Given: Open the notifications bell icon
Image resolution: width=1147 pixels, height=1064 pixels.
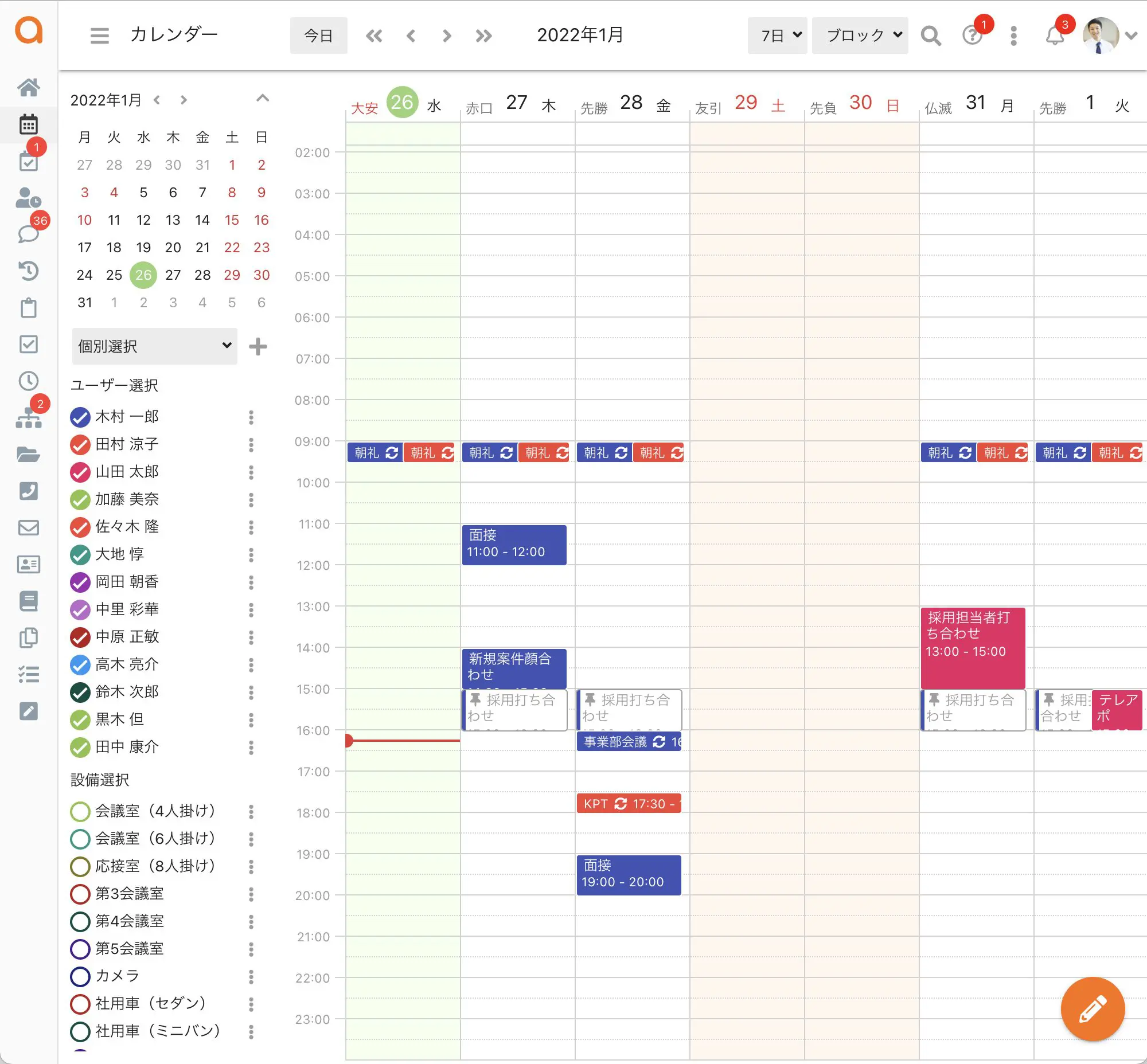Looking at the screenshot, I should [1054, 36].
